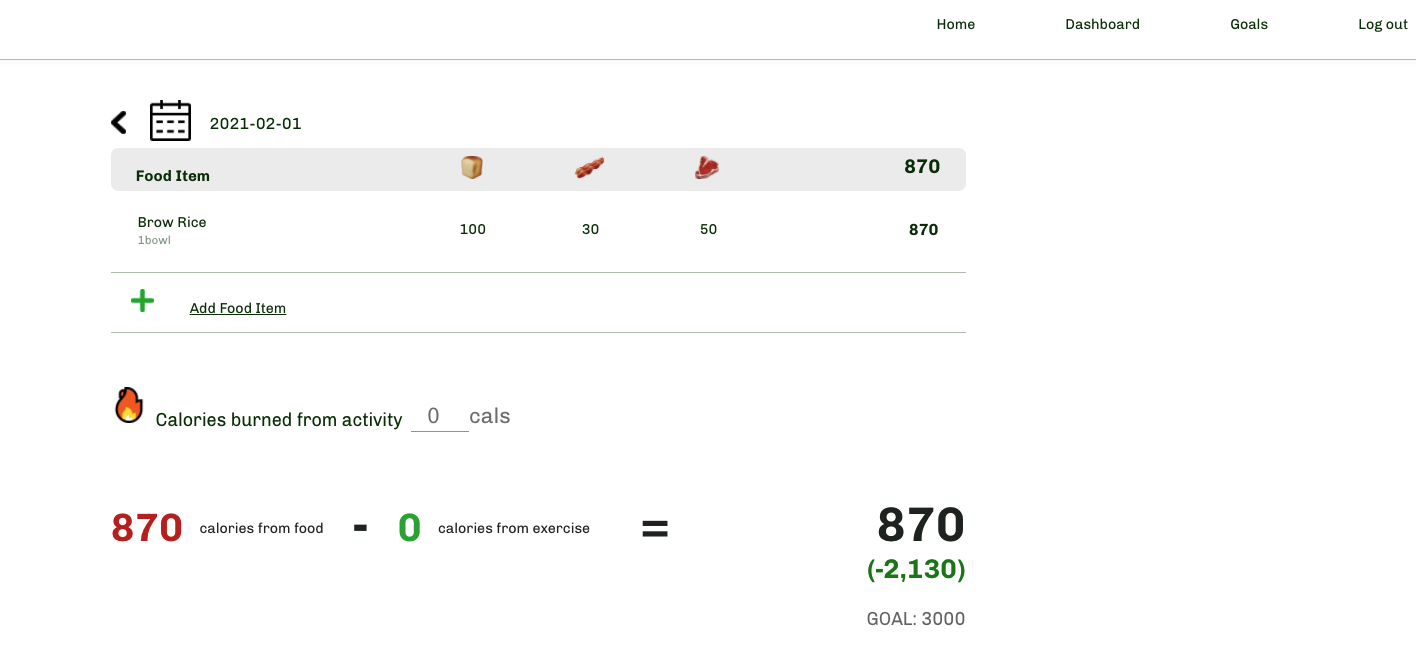1416x647 pixels.
Task: Click the GOAL: 3000 text
Action: (x=915, y=618)
